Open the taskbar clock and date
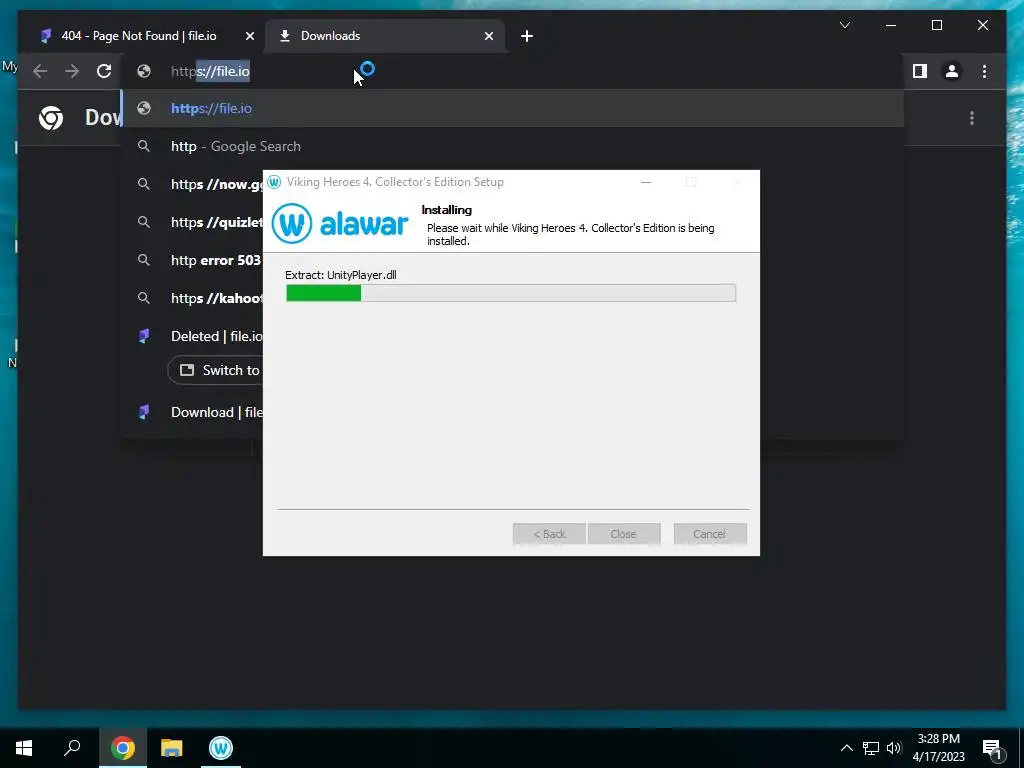The image size is (1024, 768). (938, 748)
